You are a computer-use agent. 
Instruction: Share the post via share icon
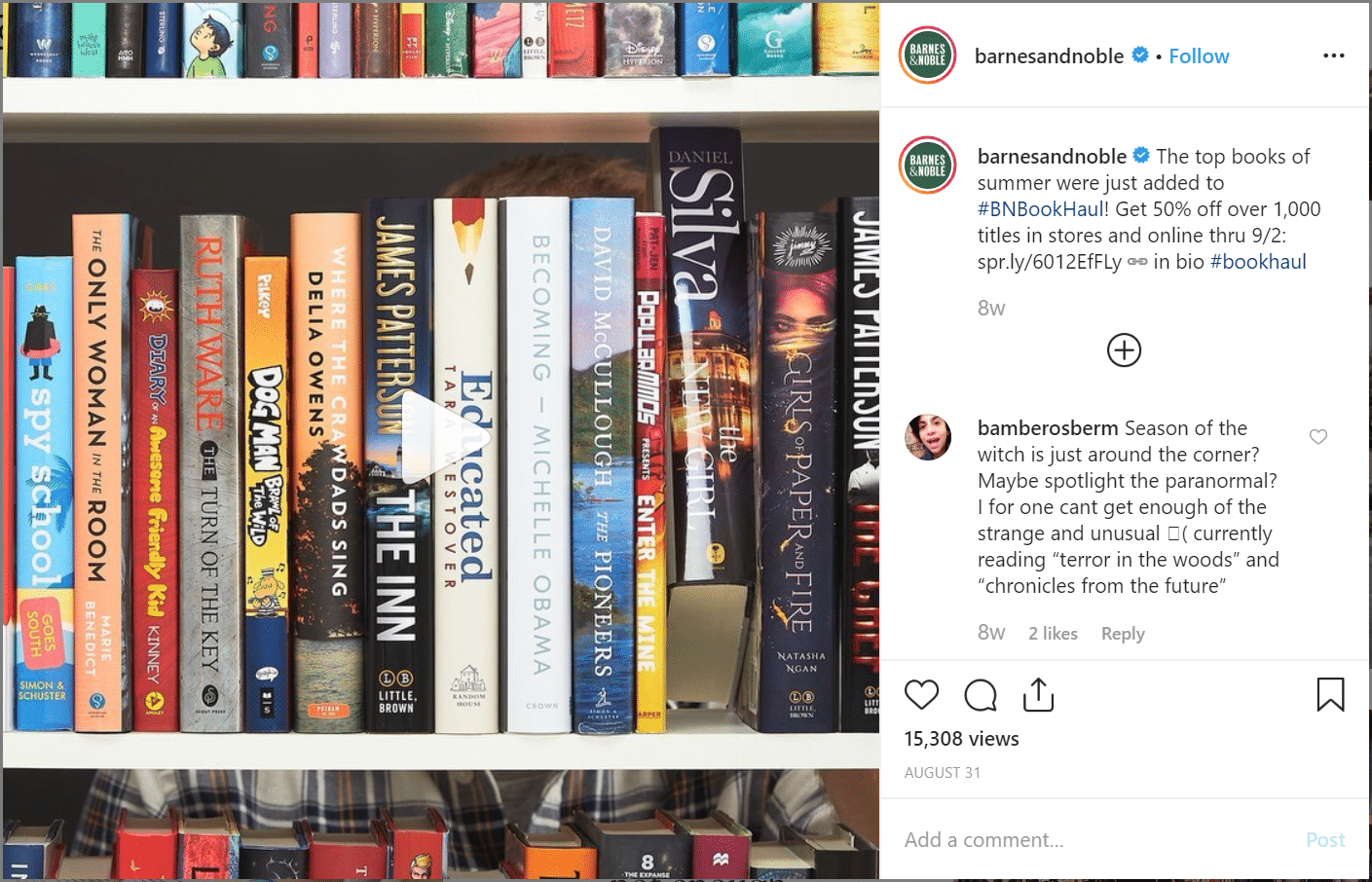[x=1039, y=694]
